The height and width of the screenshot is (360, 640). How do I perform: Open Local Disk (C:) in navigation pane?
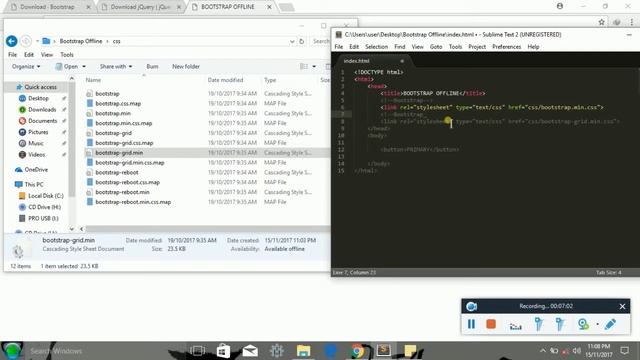click(x=46, y=196)
